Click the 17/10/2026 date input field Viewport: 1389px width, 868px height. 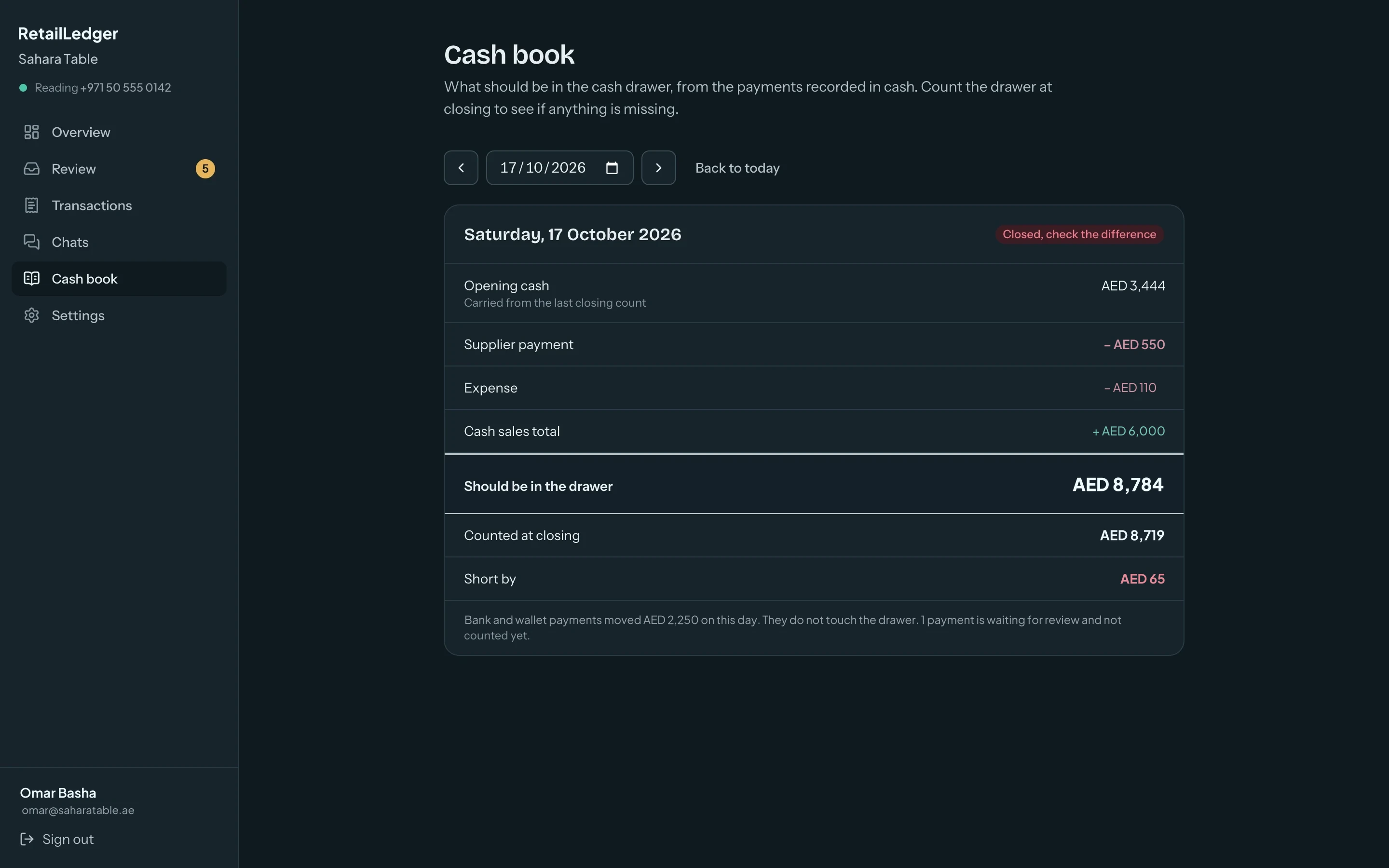click(559, 168)
